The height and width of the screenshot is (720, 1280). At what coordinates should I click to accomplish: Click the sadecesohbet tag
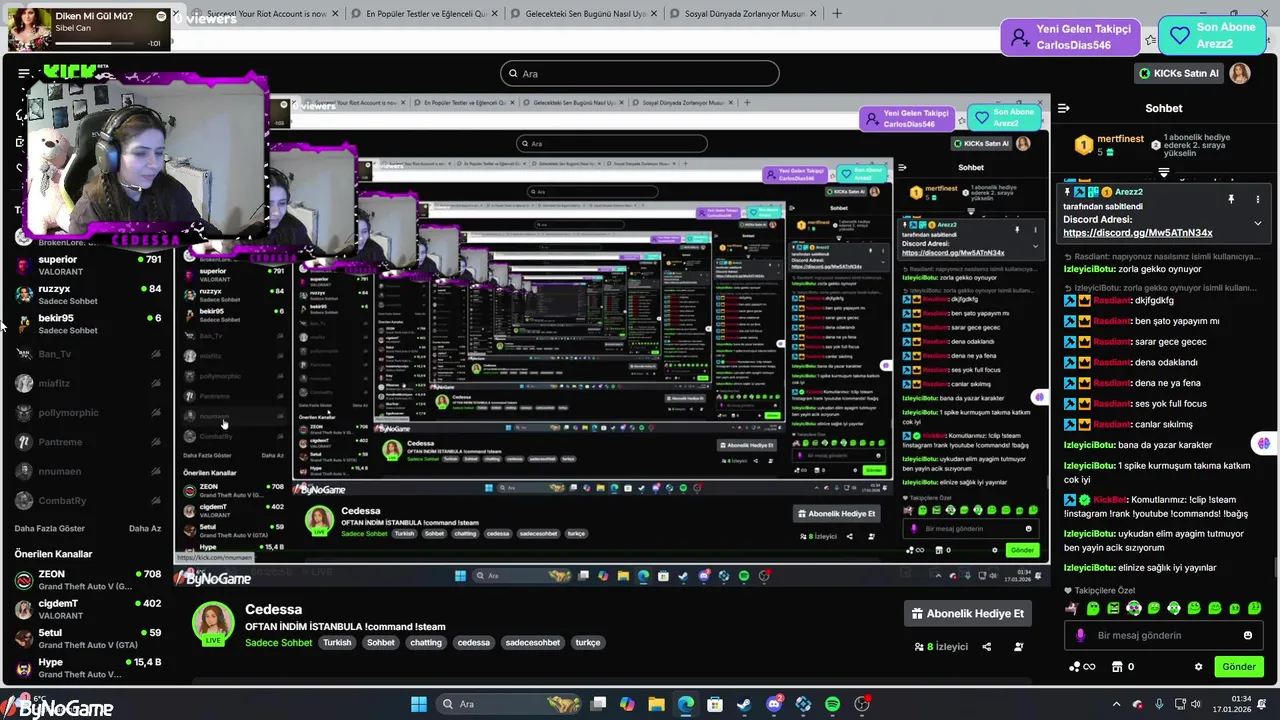tap(532, 642)
